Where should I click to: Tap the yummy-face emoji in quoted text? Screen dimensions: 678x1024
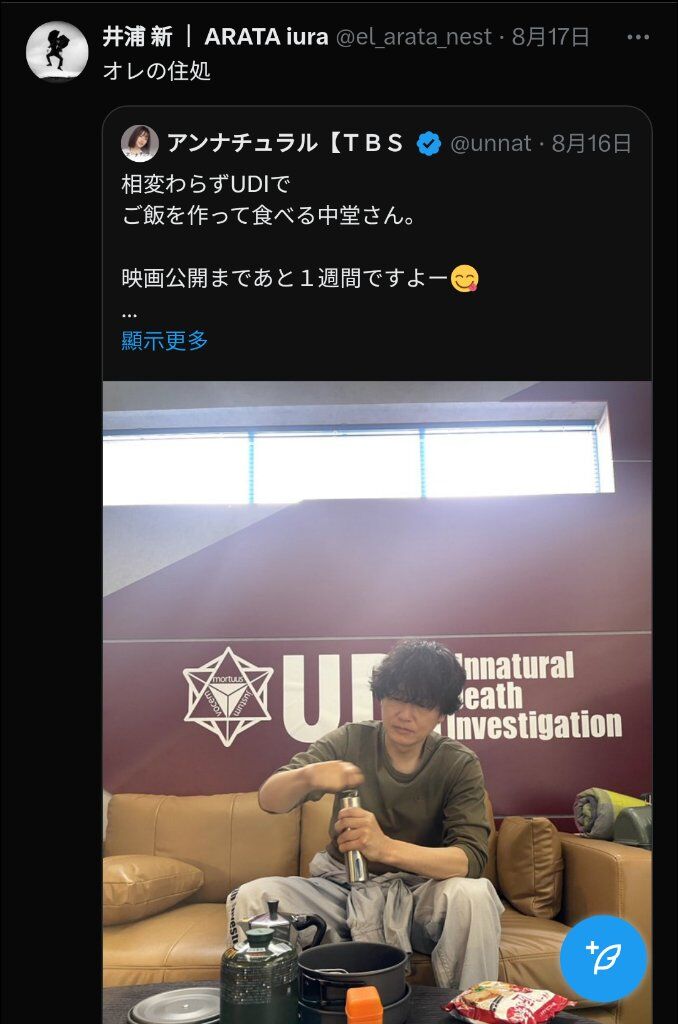coord(464,278)
